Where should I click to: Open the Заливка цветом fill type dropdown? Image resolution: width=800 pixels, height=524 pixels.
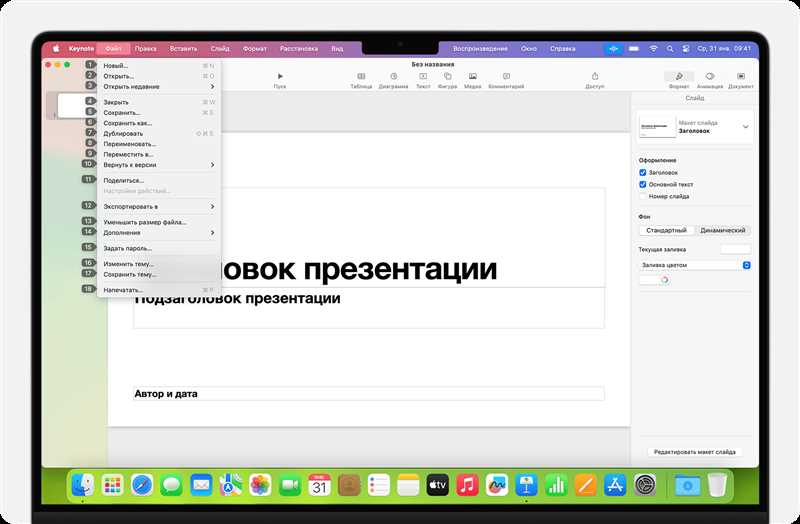click(694, 265)
